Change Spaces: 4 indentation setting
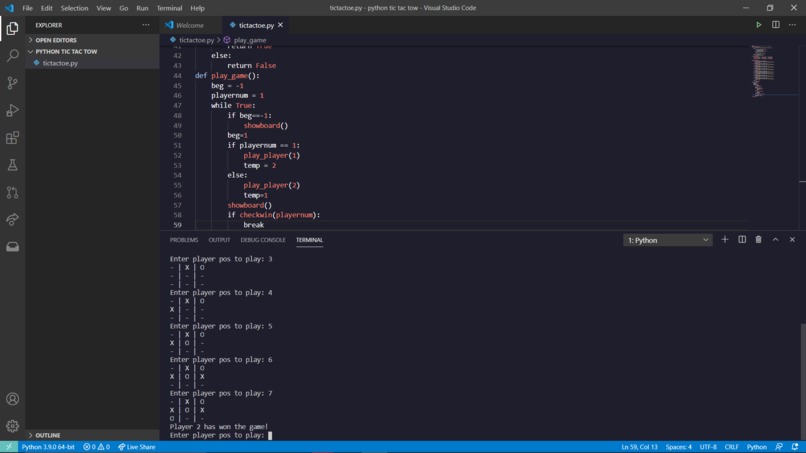The height and width of the screenshot is (453, 806). pos(679,447)
